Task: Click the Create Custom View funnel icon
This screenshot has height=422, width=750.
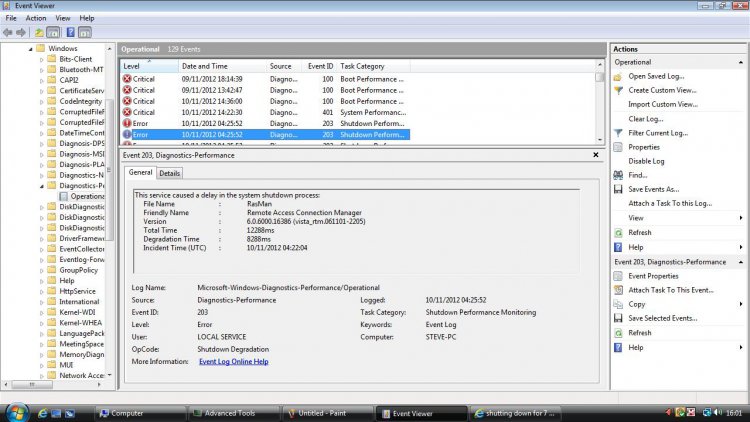Action: point(618,90)
